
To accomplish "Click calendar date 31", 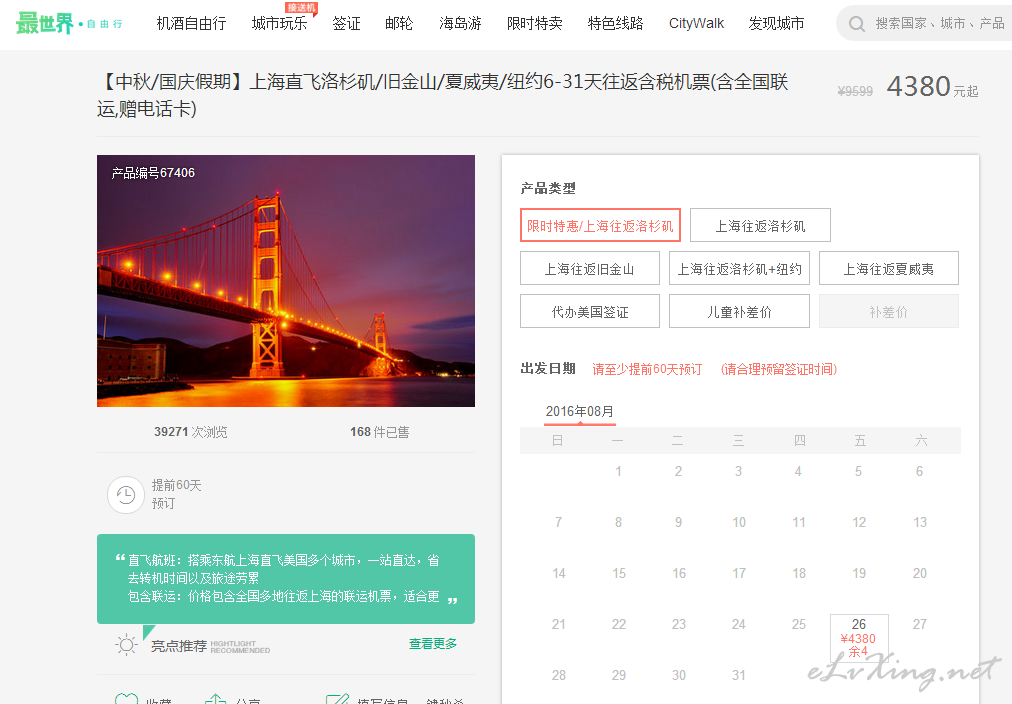I will click(x=738, y=675).
